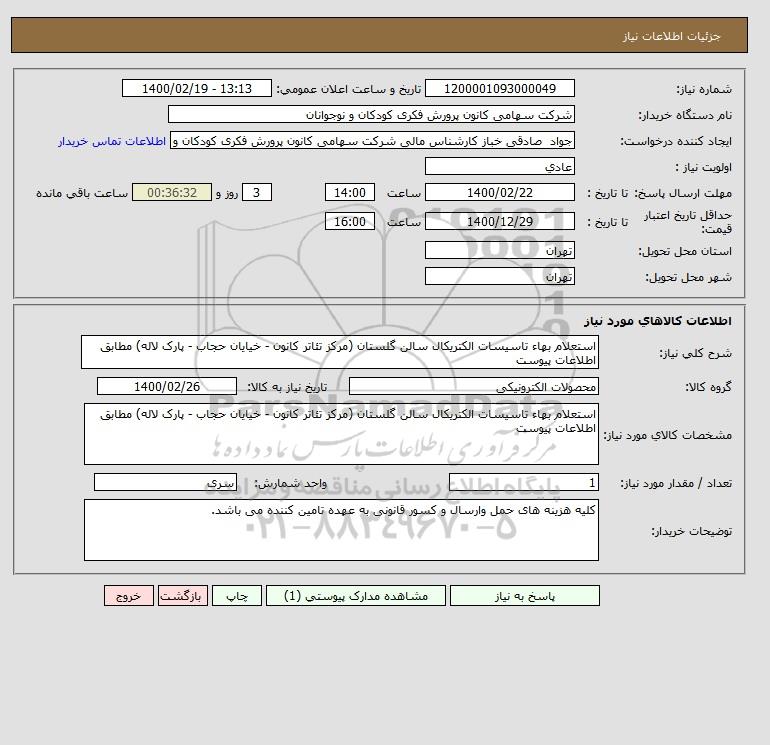770x745 pixels.
Task: Click the quantity field showing 1
Action: point(523,482)
